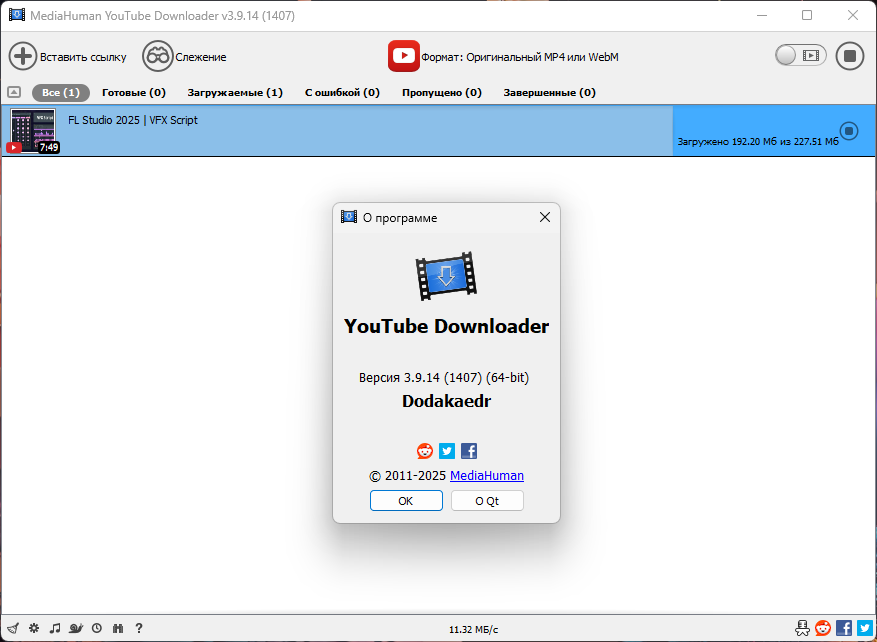Click the music note status bar icon
Viewport: 877px width, 642px height.
pos(55,628)
